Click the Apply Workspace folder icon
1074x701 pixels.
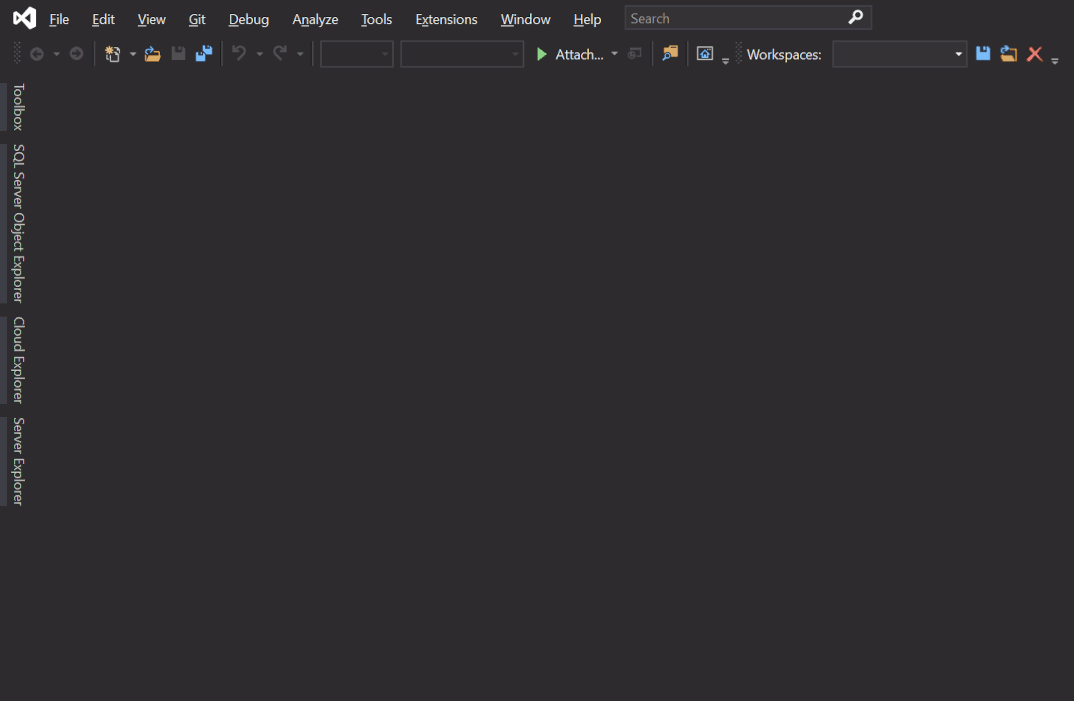pos(1008,54)
